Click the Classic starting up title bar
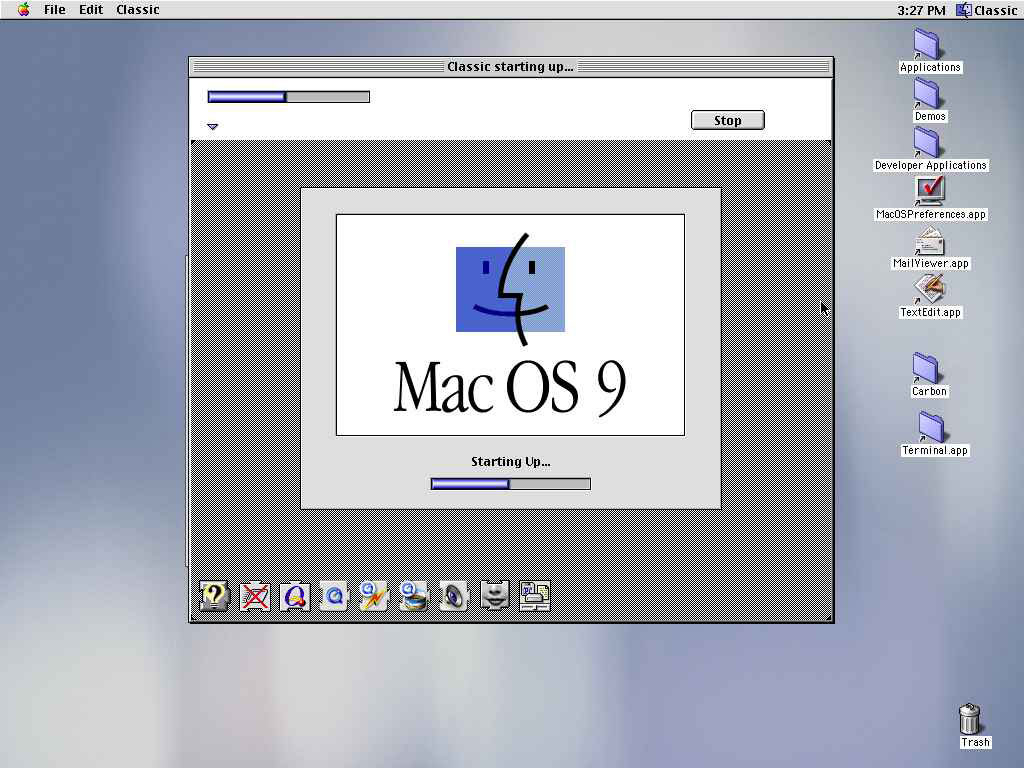The width and height of the screenshot is (1024, 768). point(511,67)
